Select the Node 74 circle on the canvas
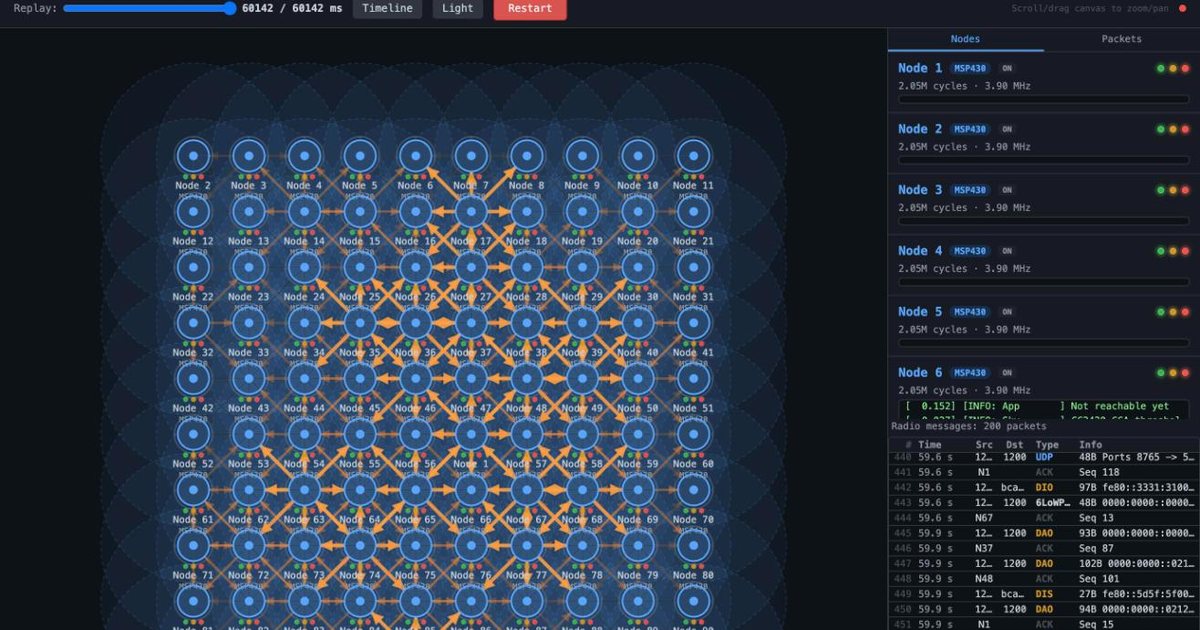 360,546
